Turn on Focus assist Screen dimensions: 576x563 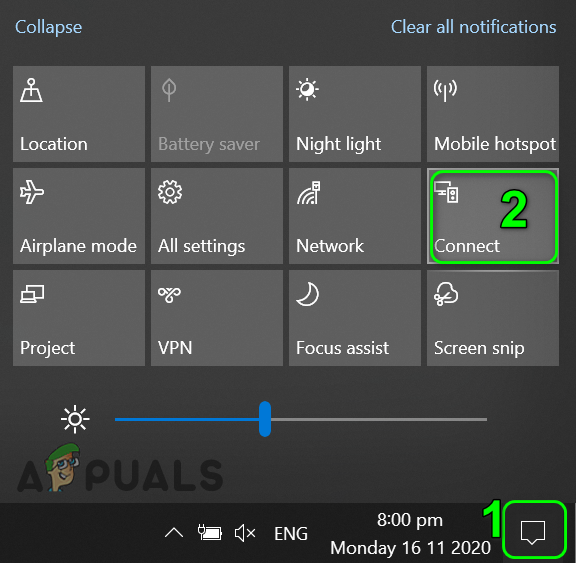355,318
